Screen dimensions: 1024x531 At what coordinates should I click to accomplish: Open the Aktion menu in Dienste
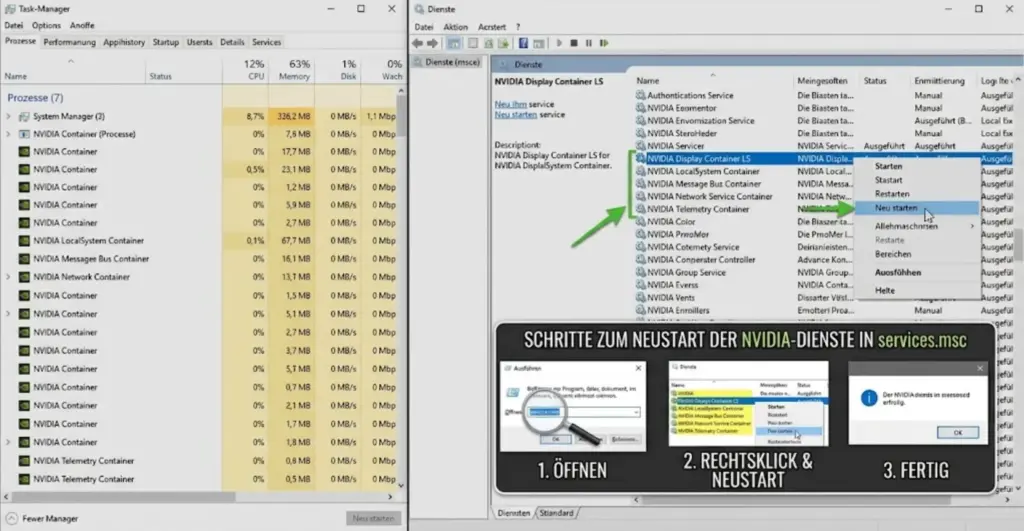pyautogui.click(x=455, y=27)
